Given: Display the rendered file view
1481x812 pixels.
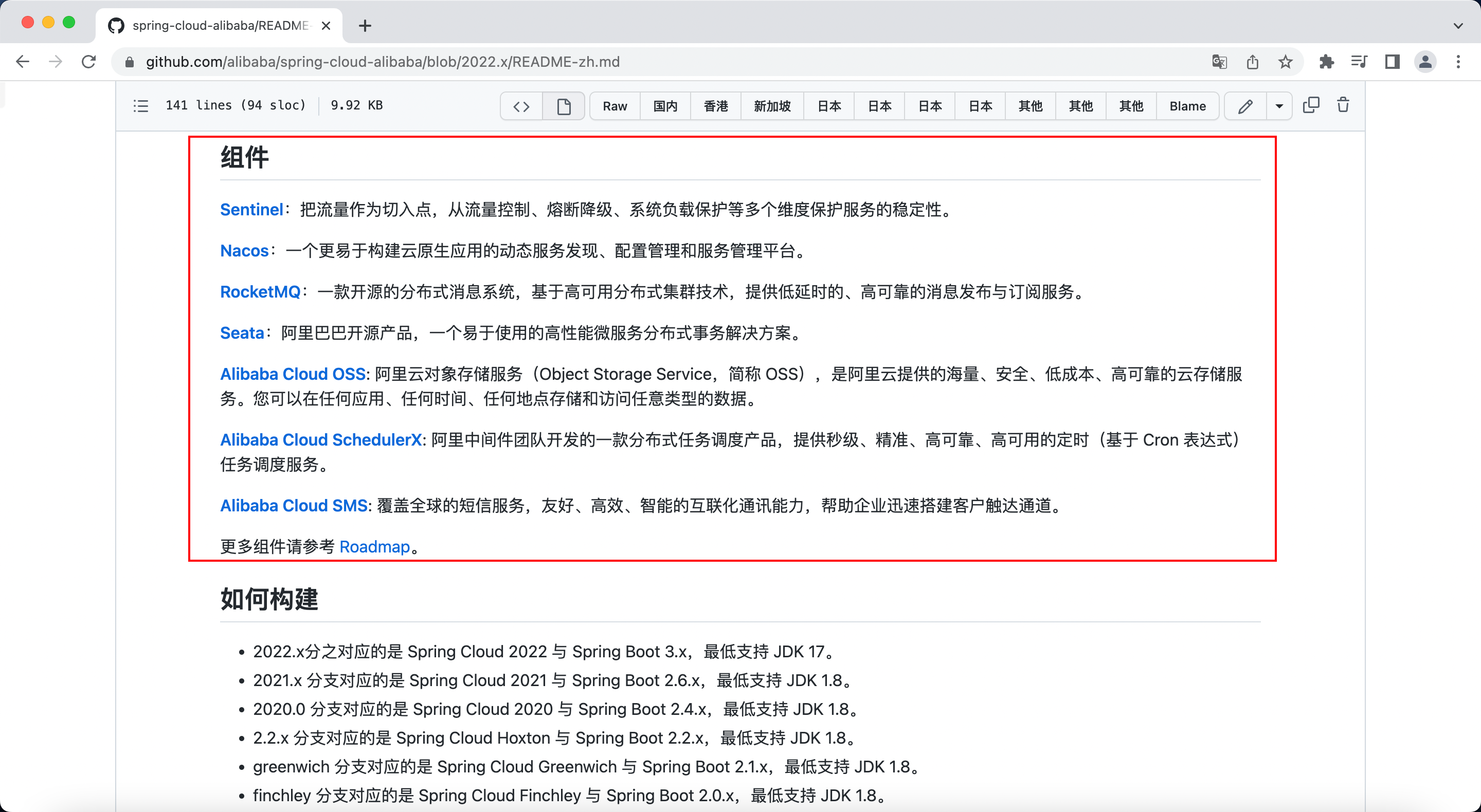Looking at the screenshot, I should 564,106.
